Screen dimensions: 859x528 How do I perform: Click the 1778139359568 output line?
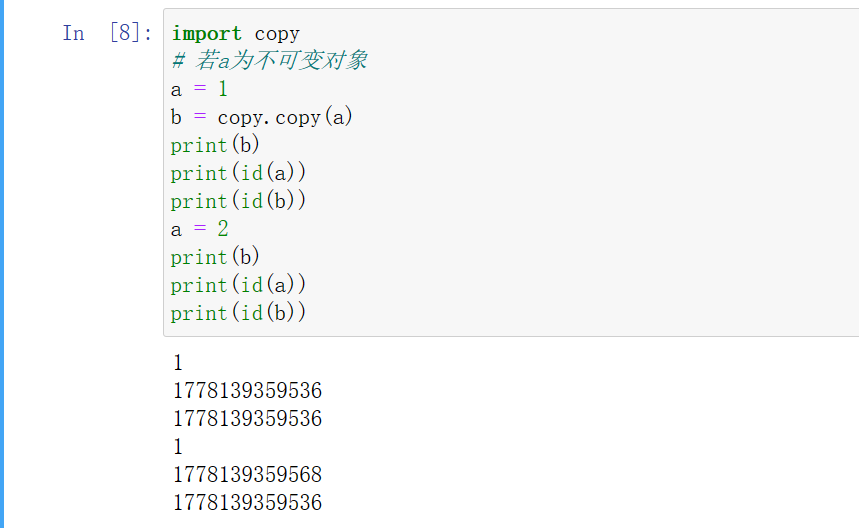click(x=247, y=475)
